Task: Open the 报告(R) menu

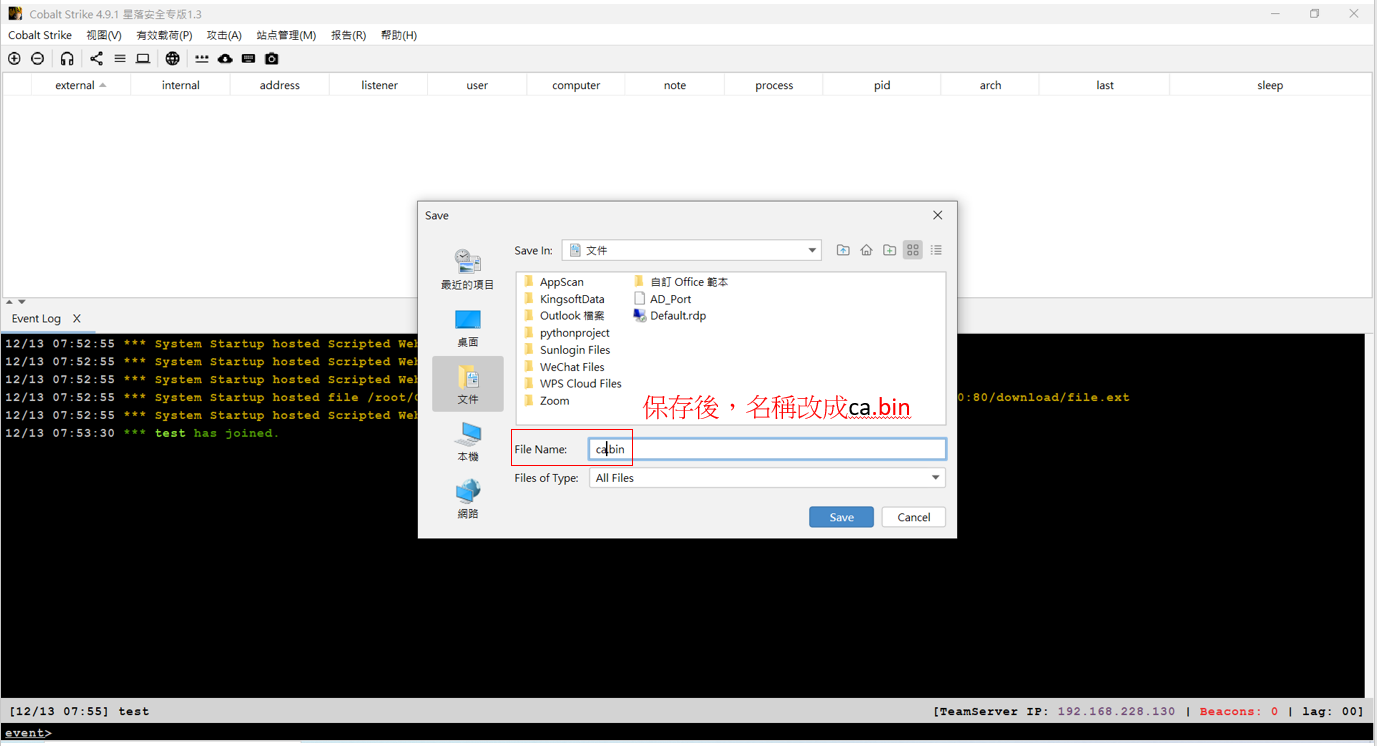Action: (348, 35)
